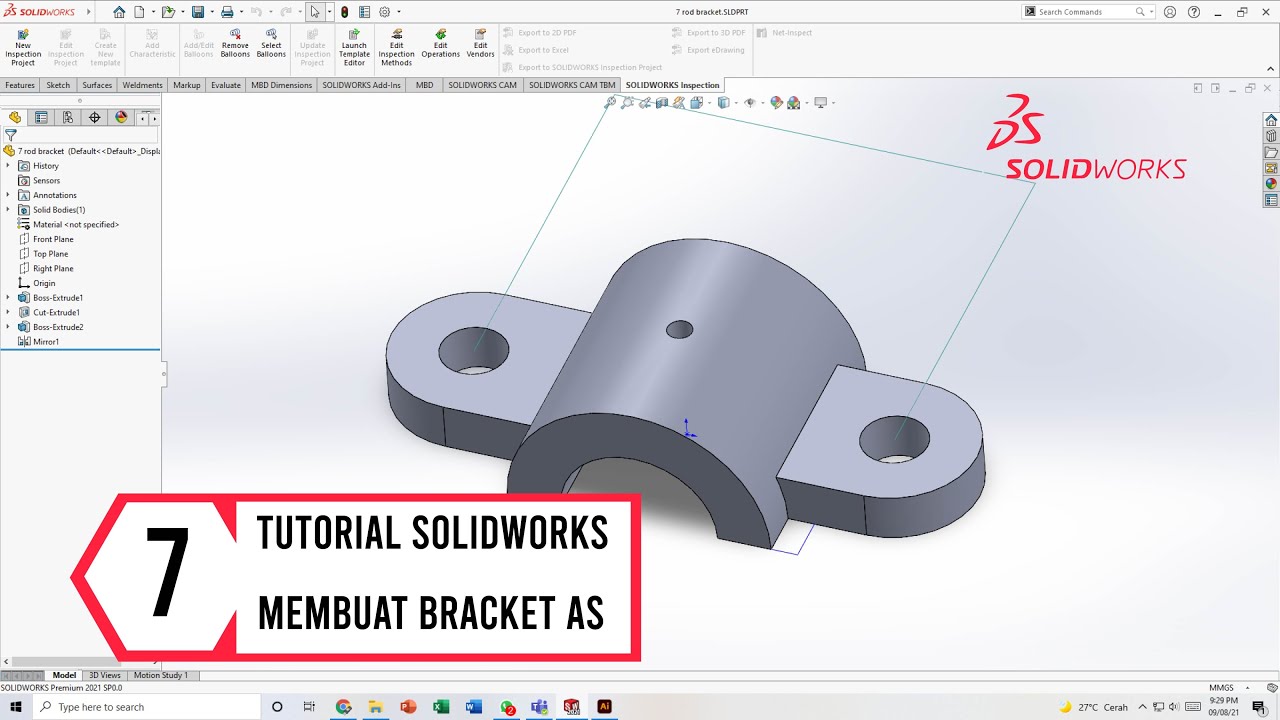Click Help question mark icon
The width and height of the screenshot is (1280, 720).
point(1193,12)
